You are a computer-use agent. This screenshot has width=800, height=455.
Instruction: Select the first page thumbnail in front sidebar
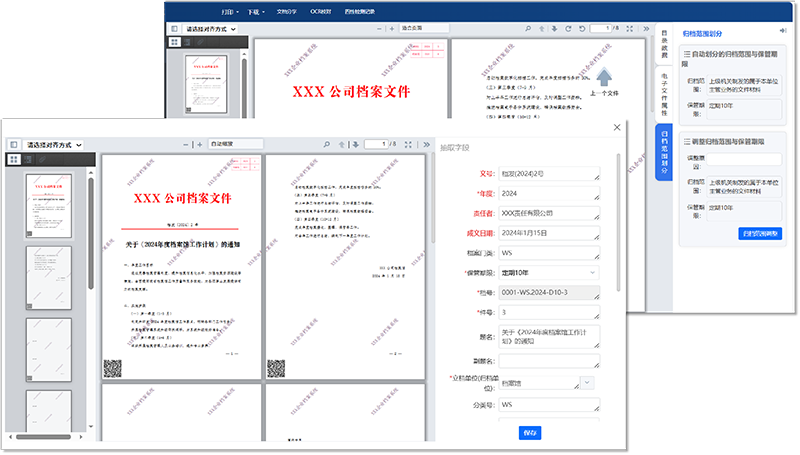(x=46, y=201)
